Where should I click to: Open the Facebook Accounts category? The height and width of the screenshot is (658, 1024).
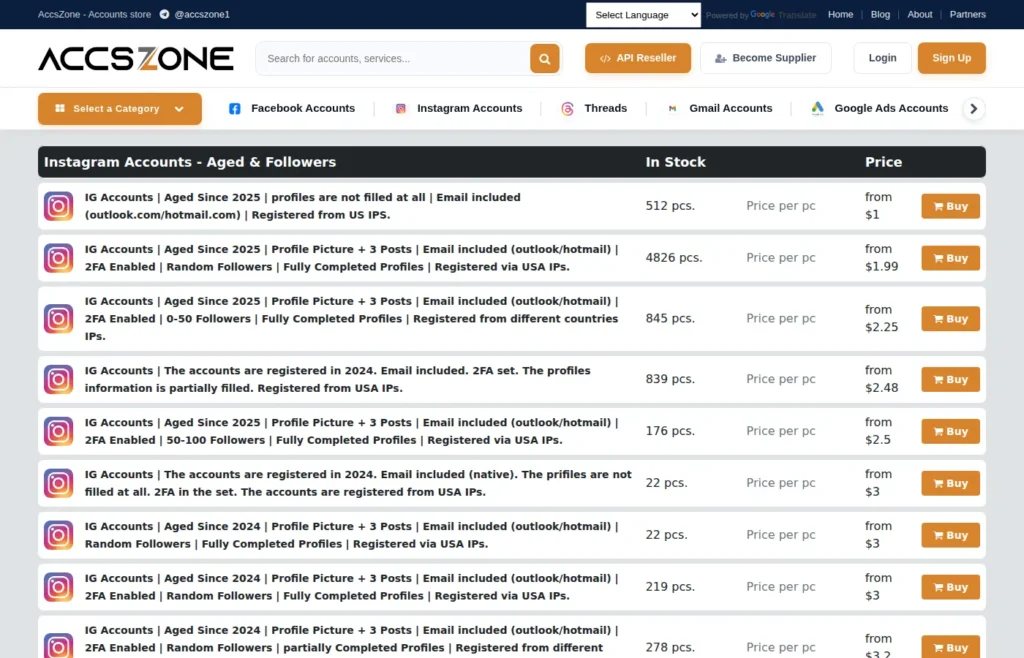[291, 108]
